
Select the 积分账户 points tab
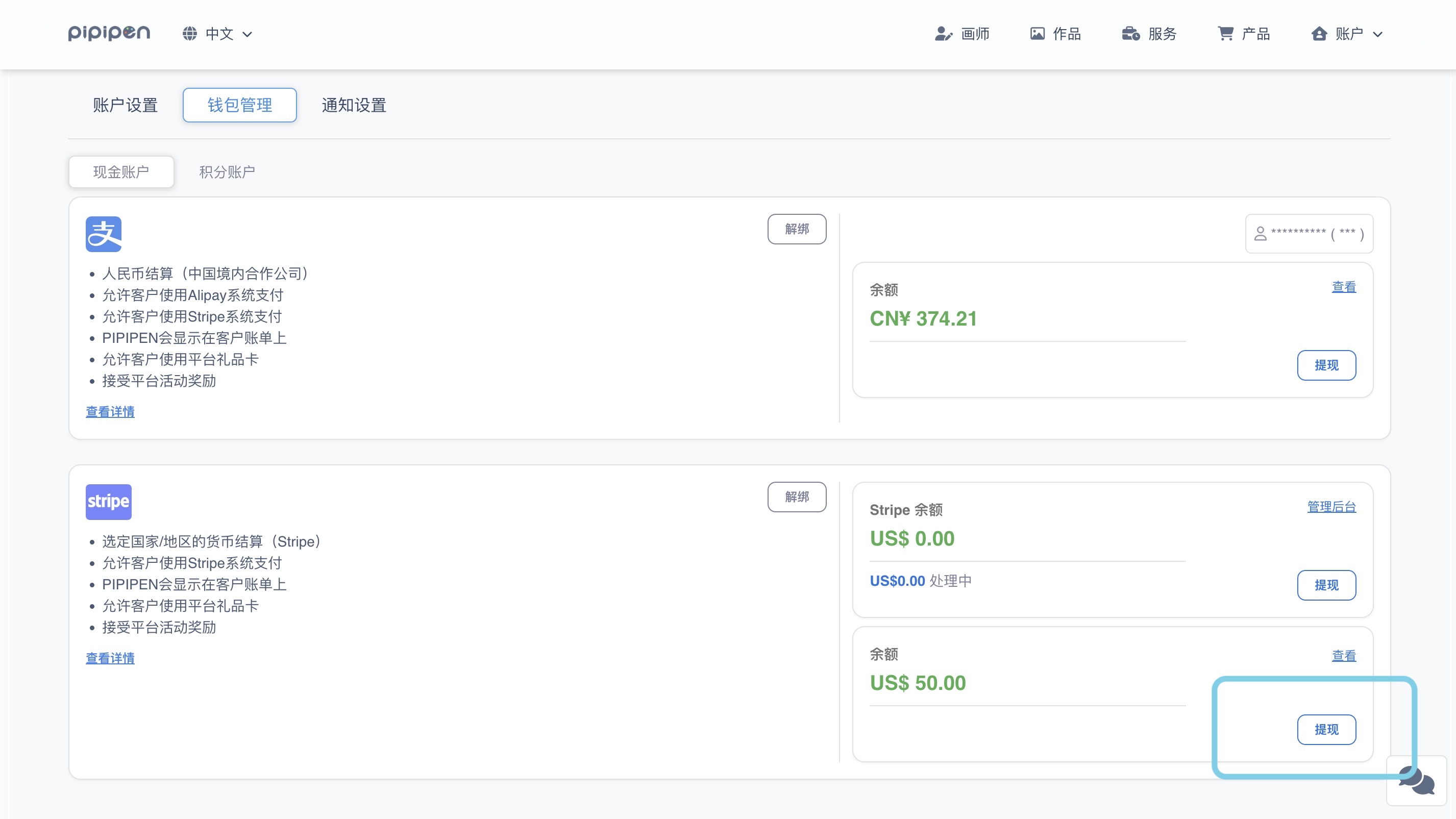(x=227, y=172)
